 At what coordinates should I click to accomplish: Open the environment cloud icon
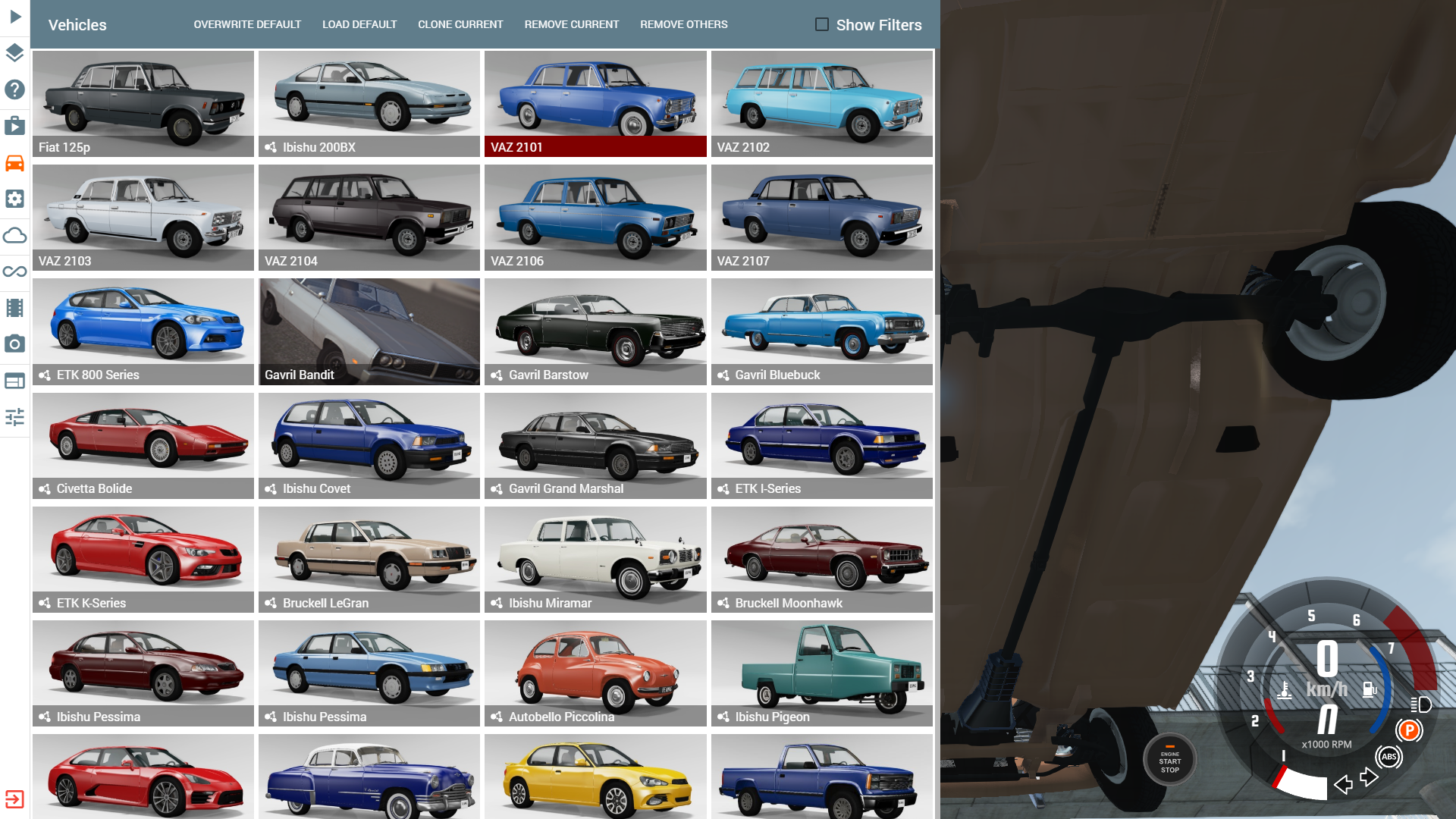point(15,235)
